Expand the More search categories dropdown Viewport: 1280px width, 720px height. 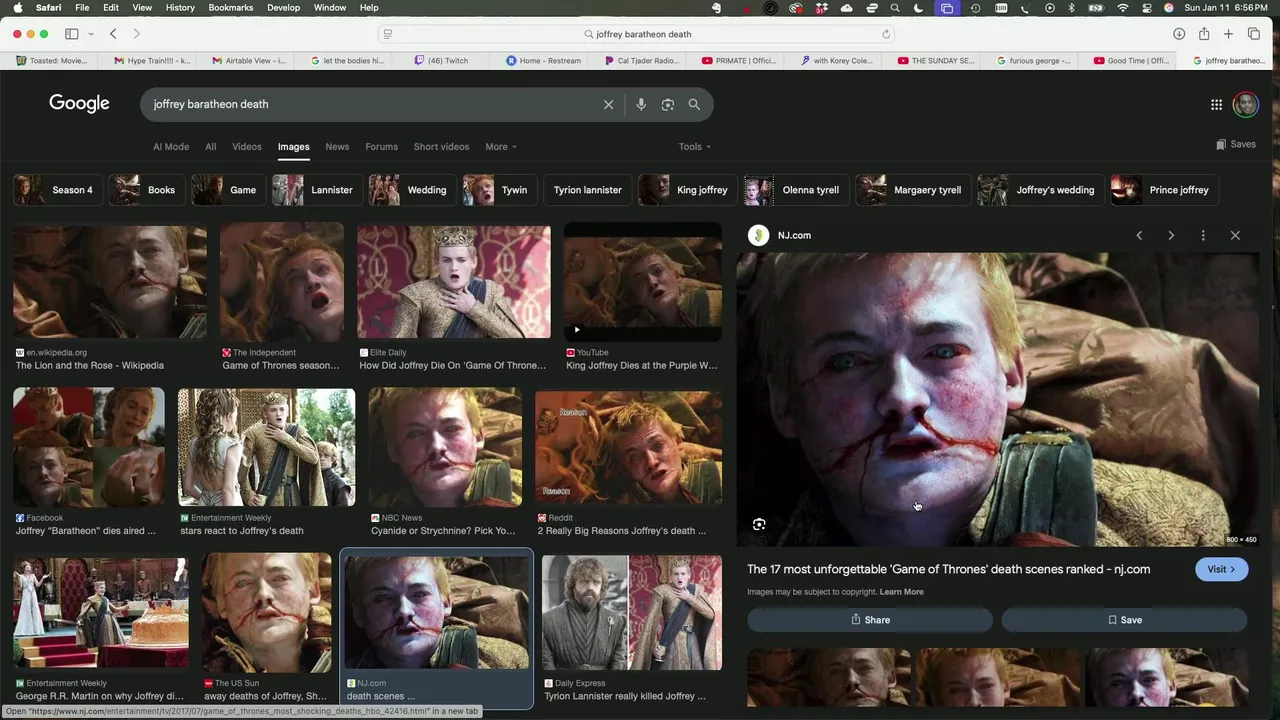pyautogui.click(x=501, y=147)
